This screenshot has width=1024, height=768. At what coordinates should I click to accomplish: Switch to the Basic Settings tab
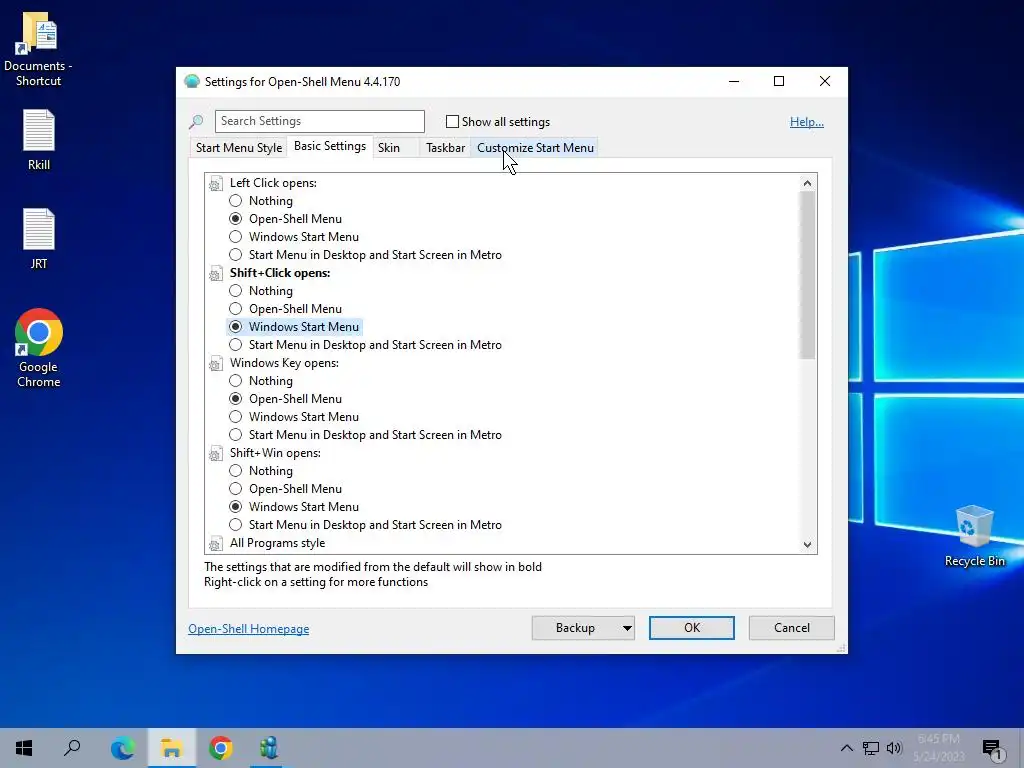click(x=330, y=146)
